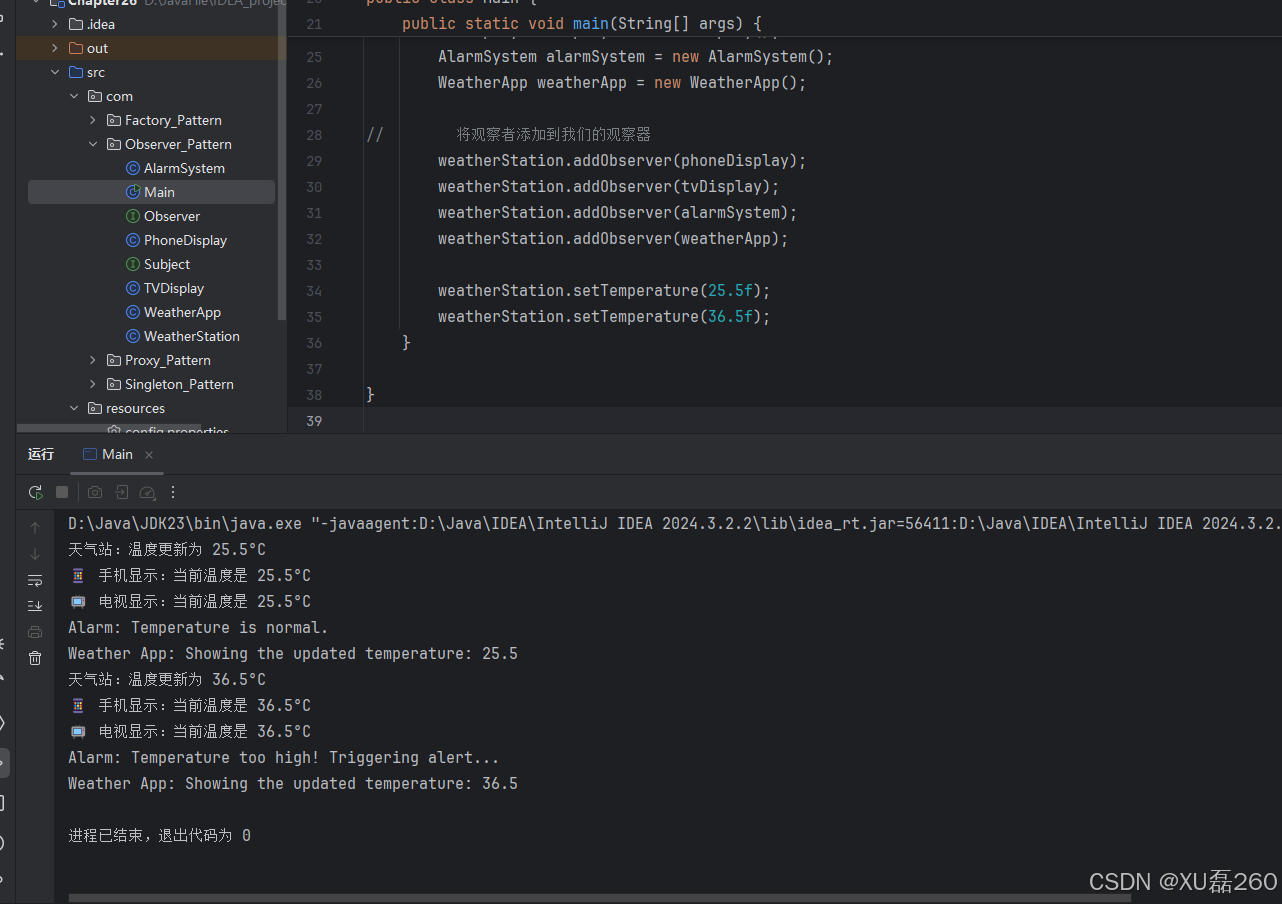The height and width of the screenshot is (904, 1282).
Task: Click the console down-arrow icon
Action: pyautogui.click(x=35, y=554)
